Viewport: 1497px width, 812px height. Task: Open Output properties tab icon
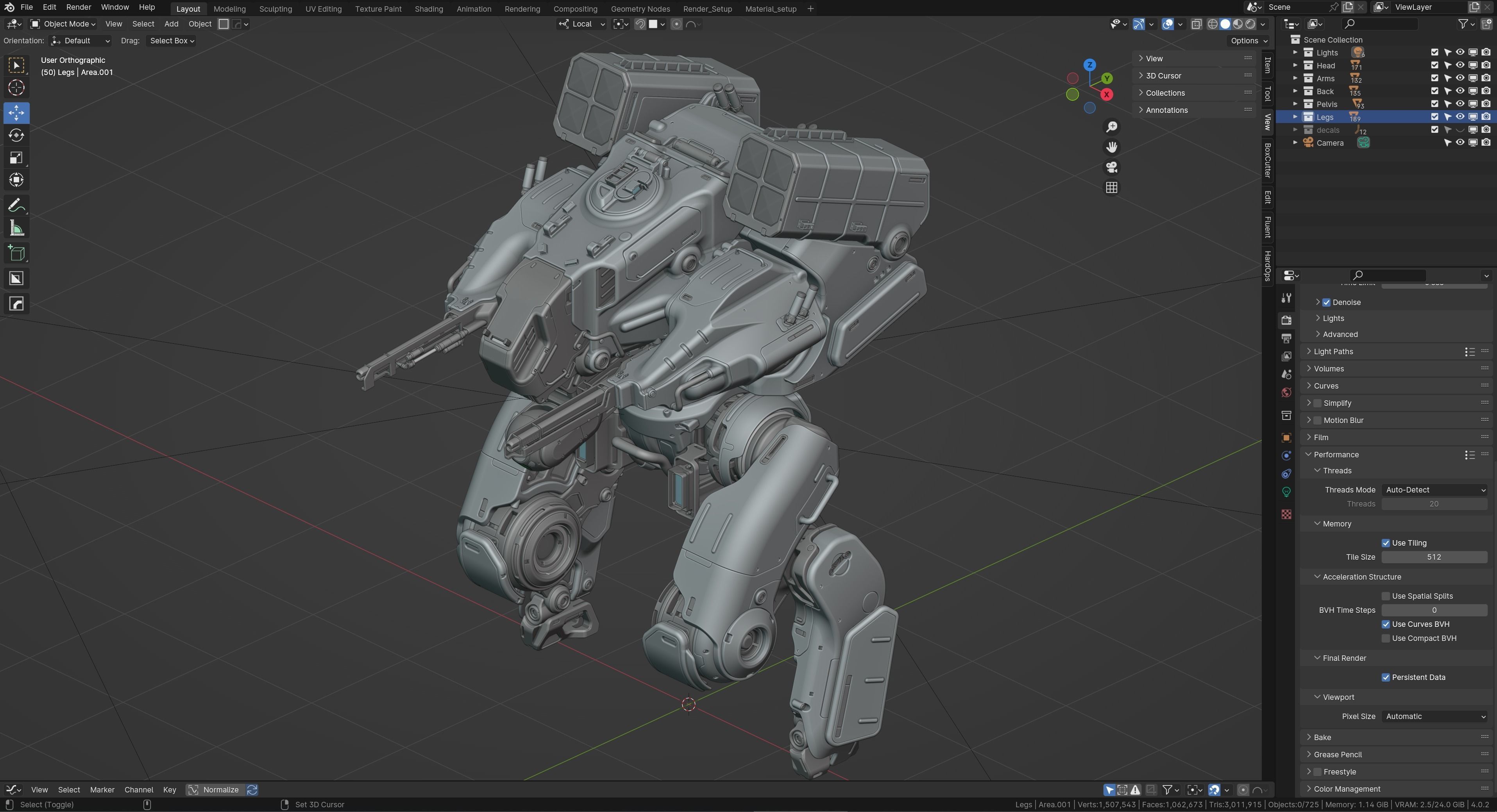click(1286, 338)
